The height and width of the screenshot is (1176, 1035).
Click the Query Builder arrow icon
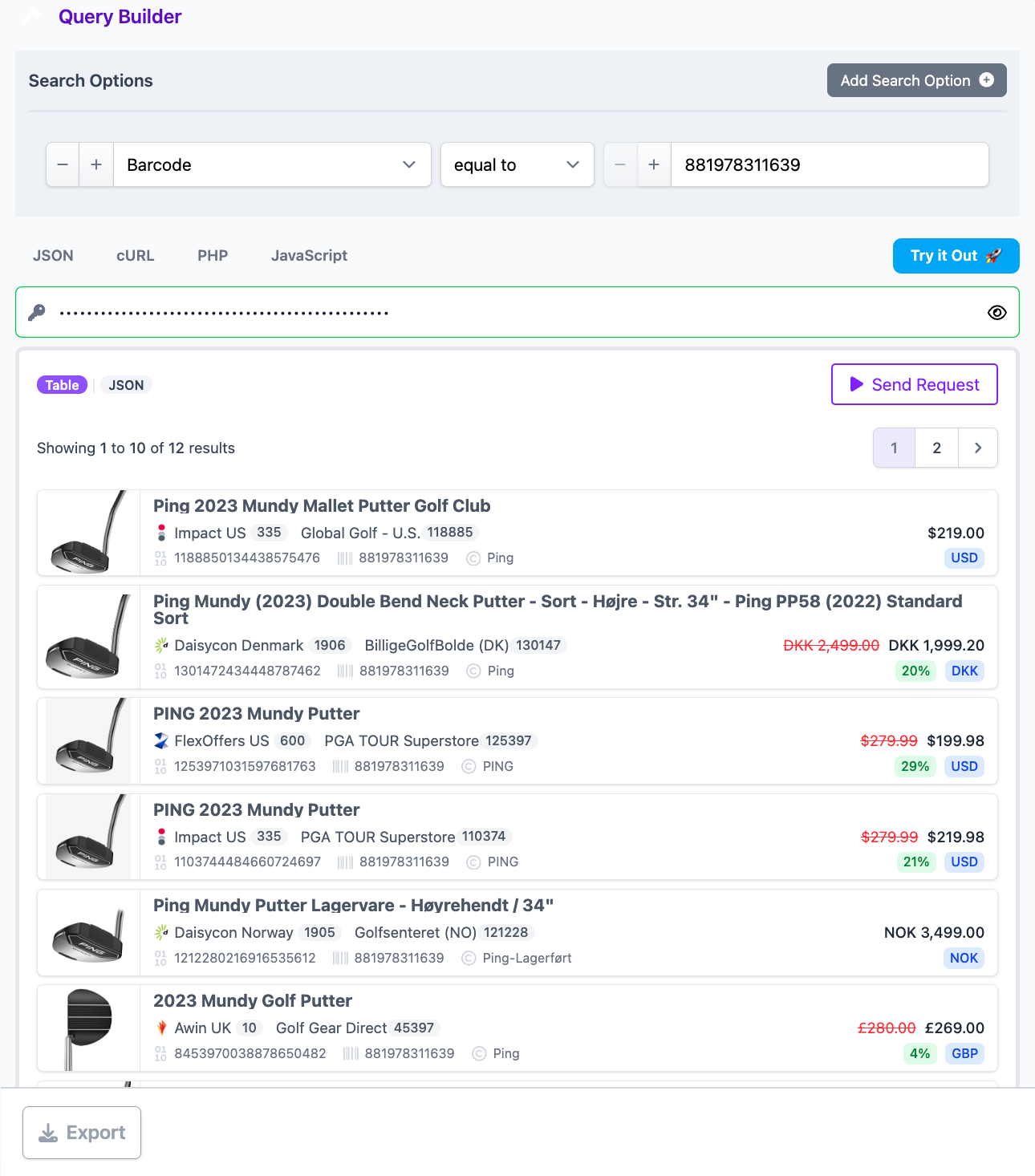pos(30,16)
